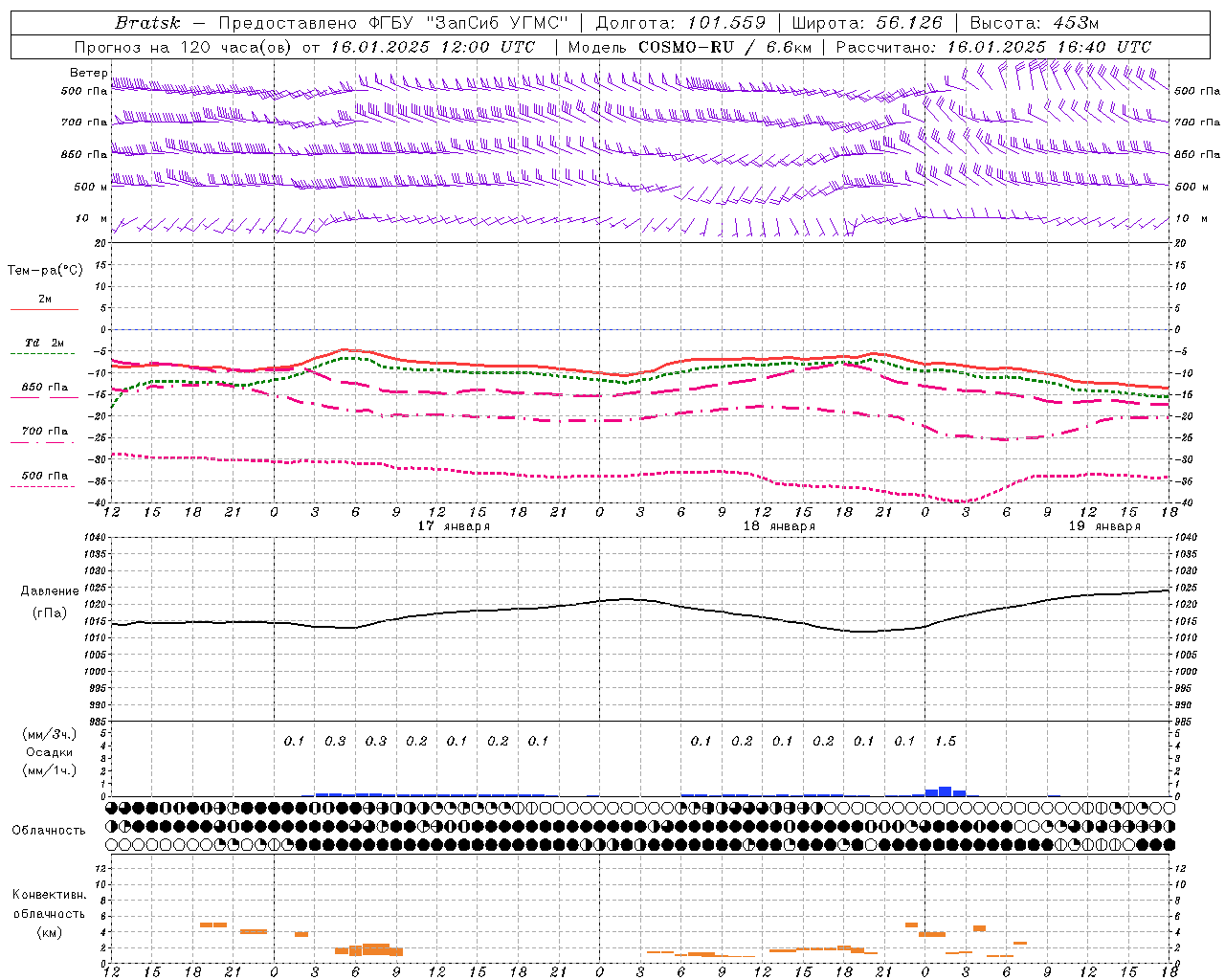The image size is (1225, 980).
Task: Click the left "-40" temperature axis value
Action: [99, 503]
